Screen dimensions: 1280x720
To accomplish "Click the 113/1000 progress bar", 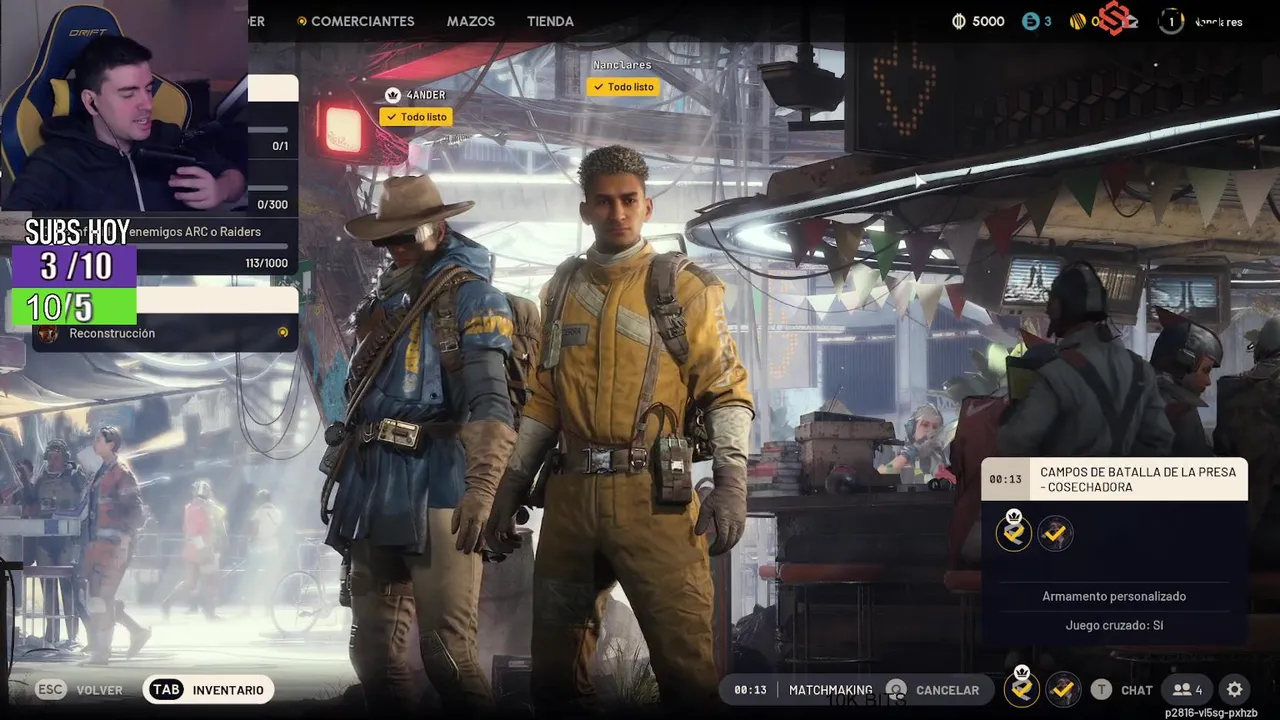I will pos(210,246).
